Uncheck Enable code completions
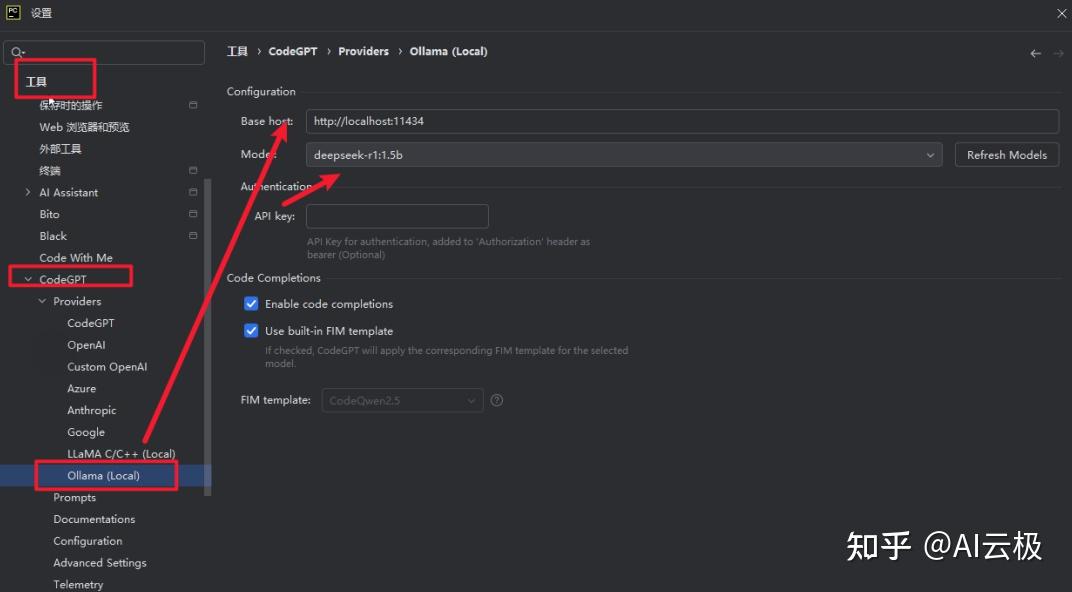 click(251, 303)
